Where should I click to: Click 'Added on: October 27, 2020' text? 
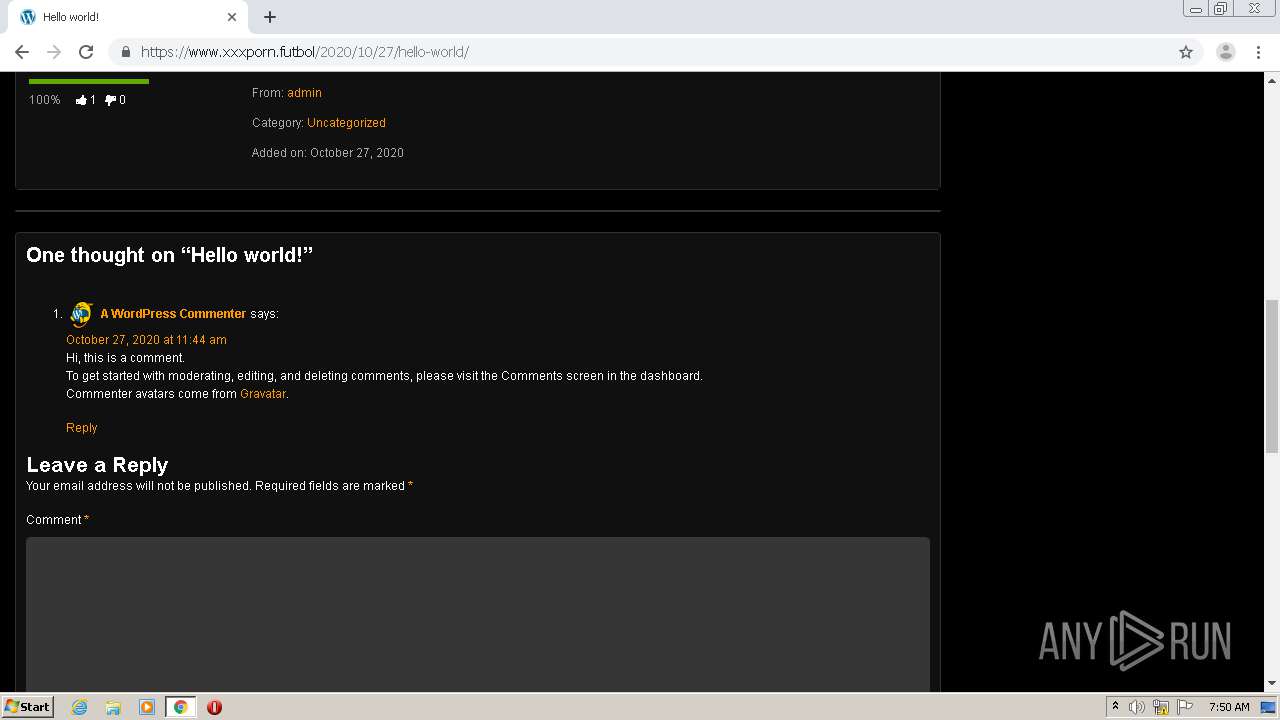coord(328,153)
